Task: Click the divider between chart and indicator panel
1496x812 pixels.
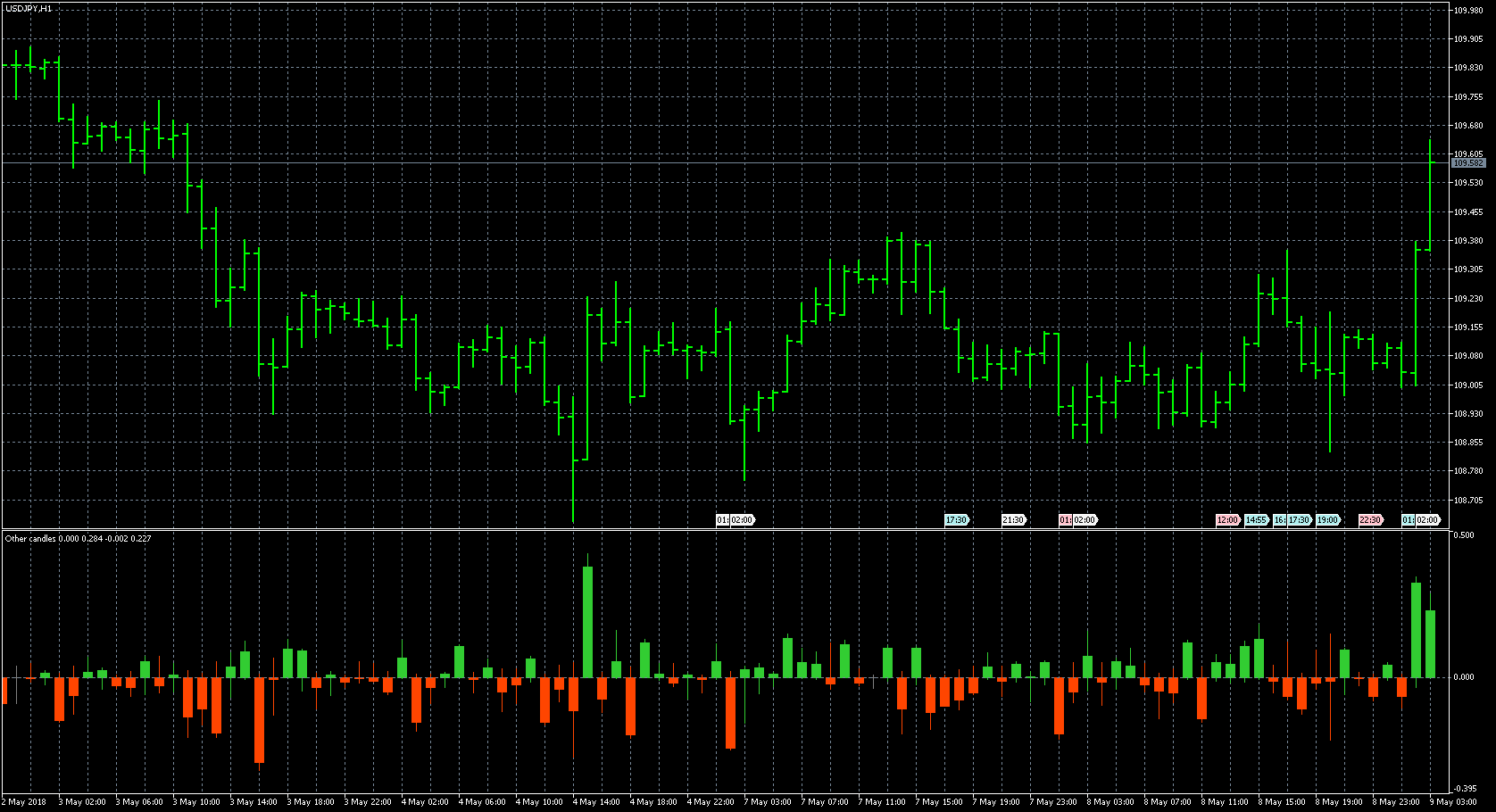Action: tap(714, 528)
